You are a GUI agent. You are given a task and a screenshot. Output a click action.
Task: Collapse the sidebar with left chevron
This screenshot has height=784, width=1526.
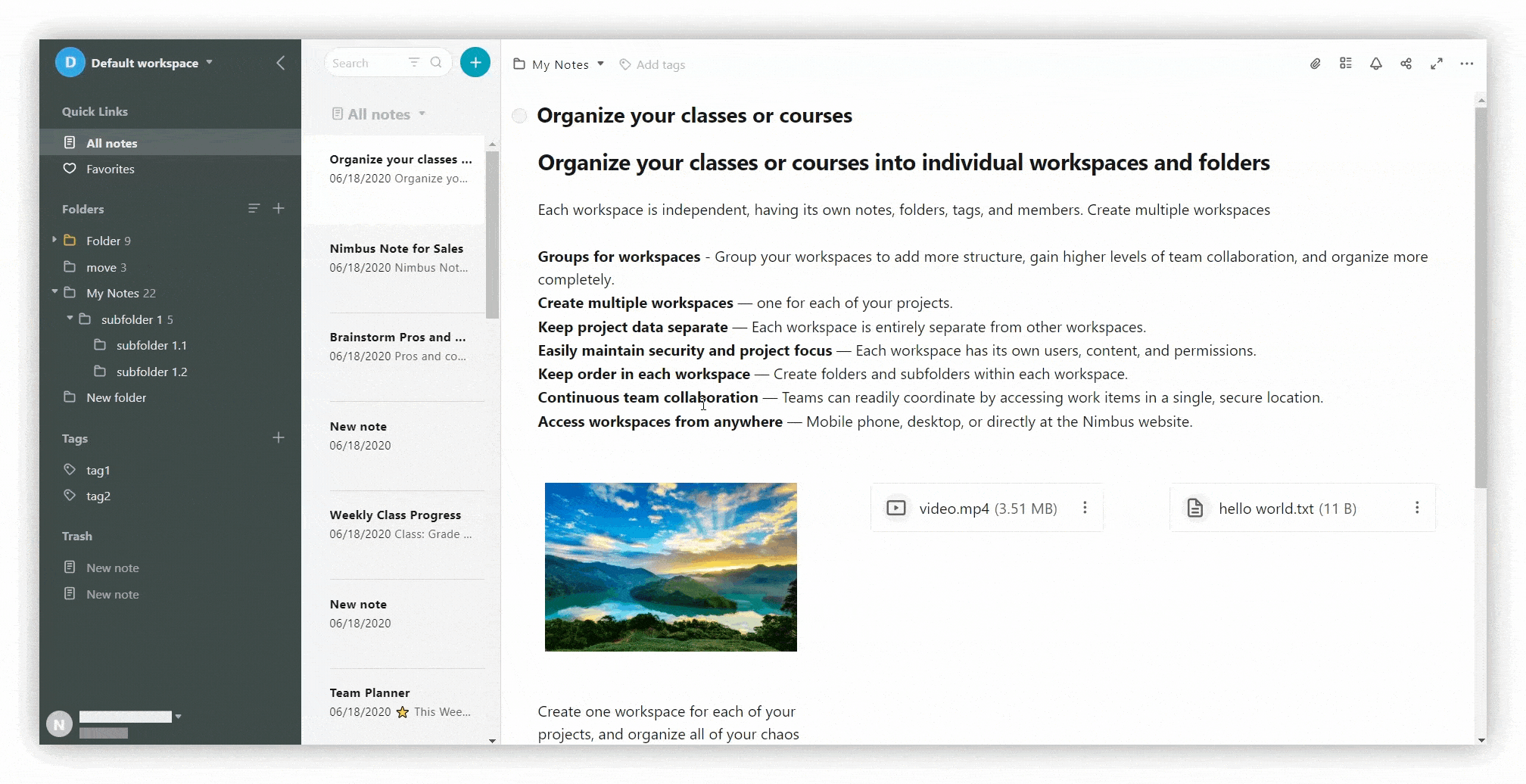(x=281, y=63)
